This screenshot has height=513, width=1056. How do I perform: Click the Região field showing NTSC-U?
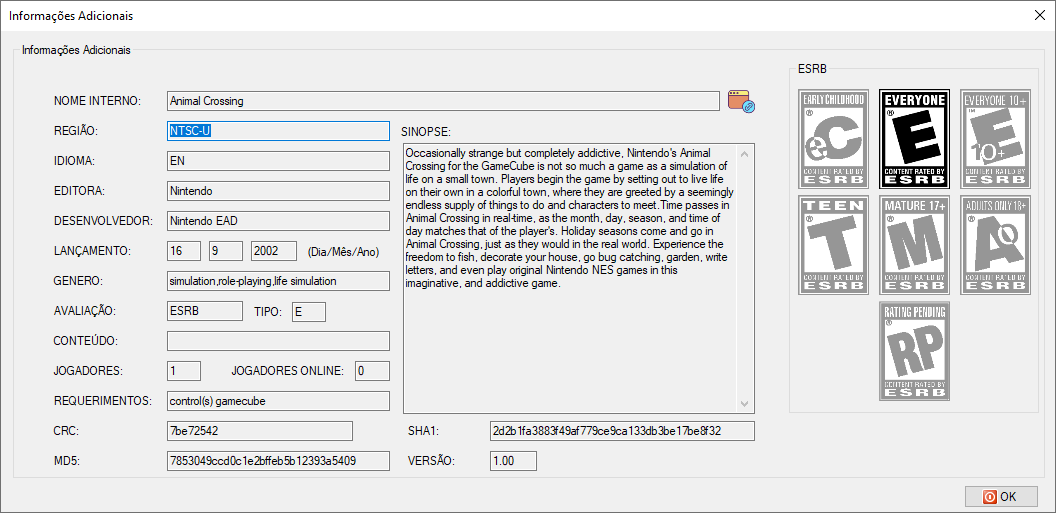278,131
